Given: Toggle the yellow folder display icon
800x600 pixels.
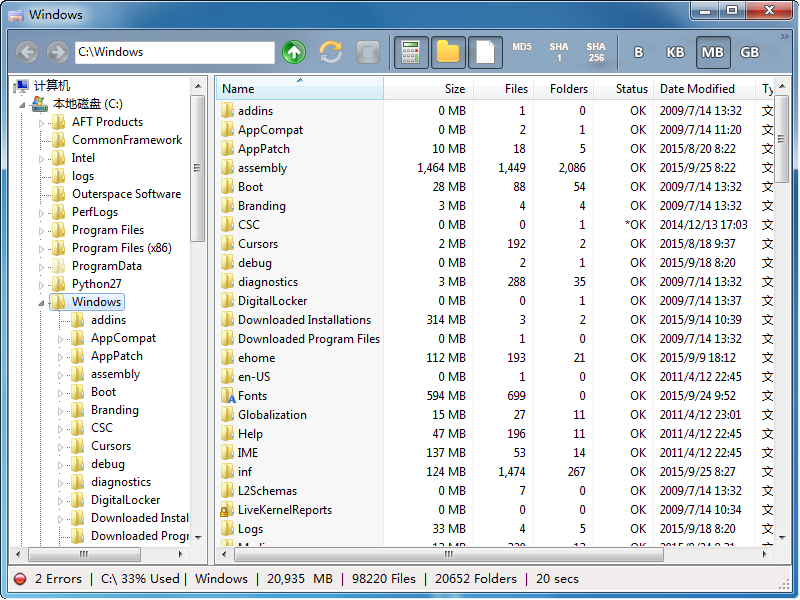Looking at the screenshot, I should point(448,52).
